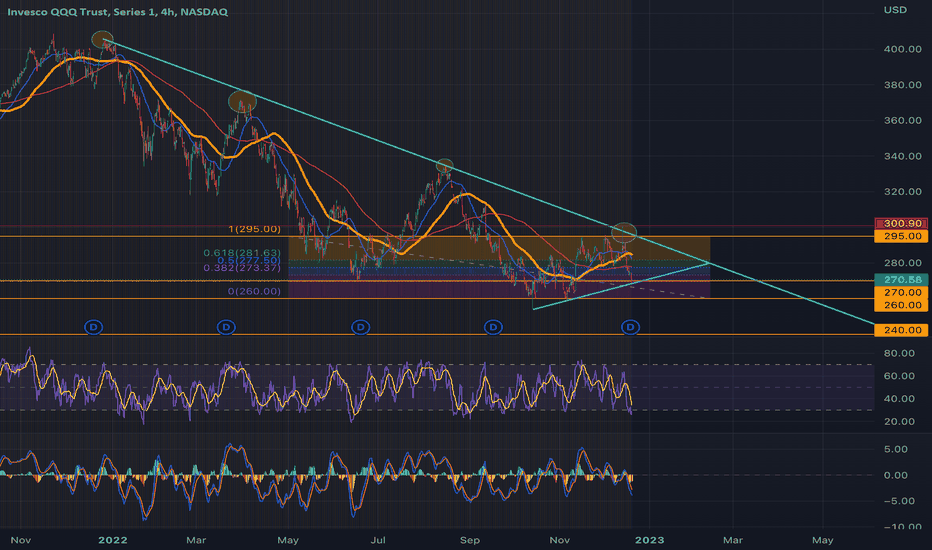932x550 pixels.
Task: Select the 0.618(281.63) Fibonacci level label
Action: tap(242, 253)
